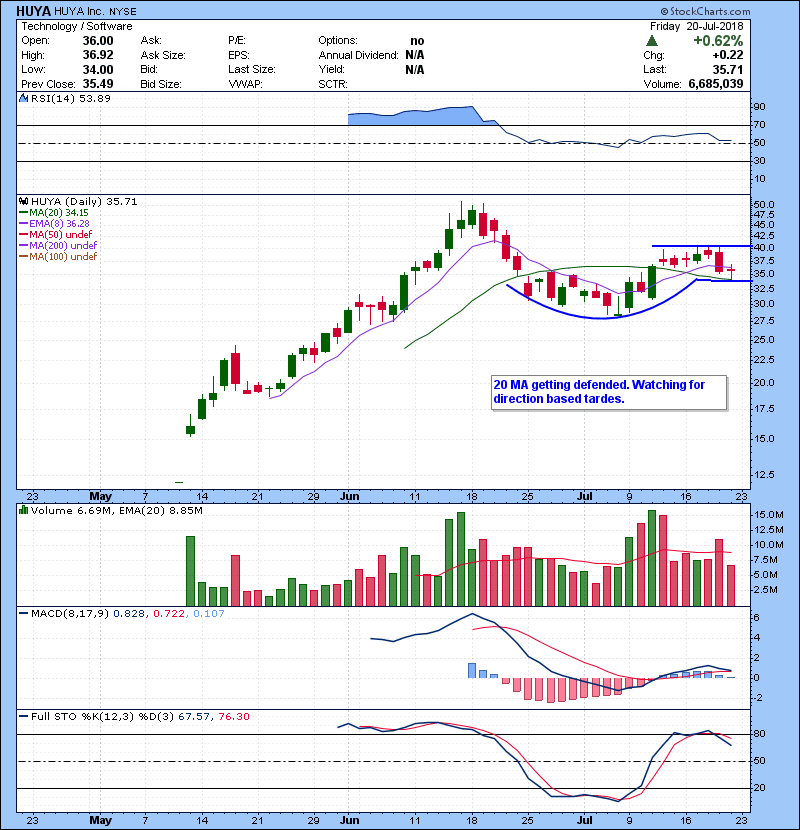Click the 50.0 price axis label
Screen dimensions: 800x830
(x=764, y=204)
